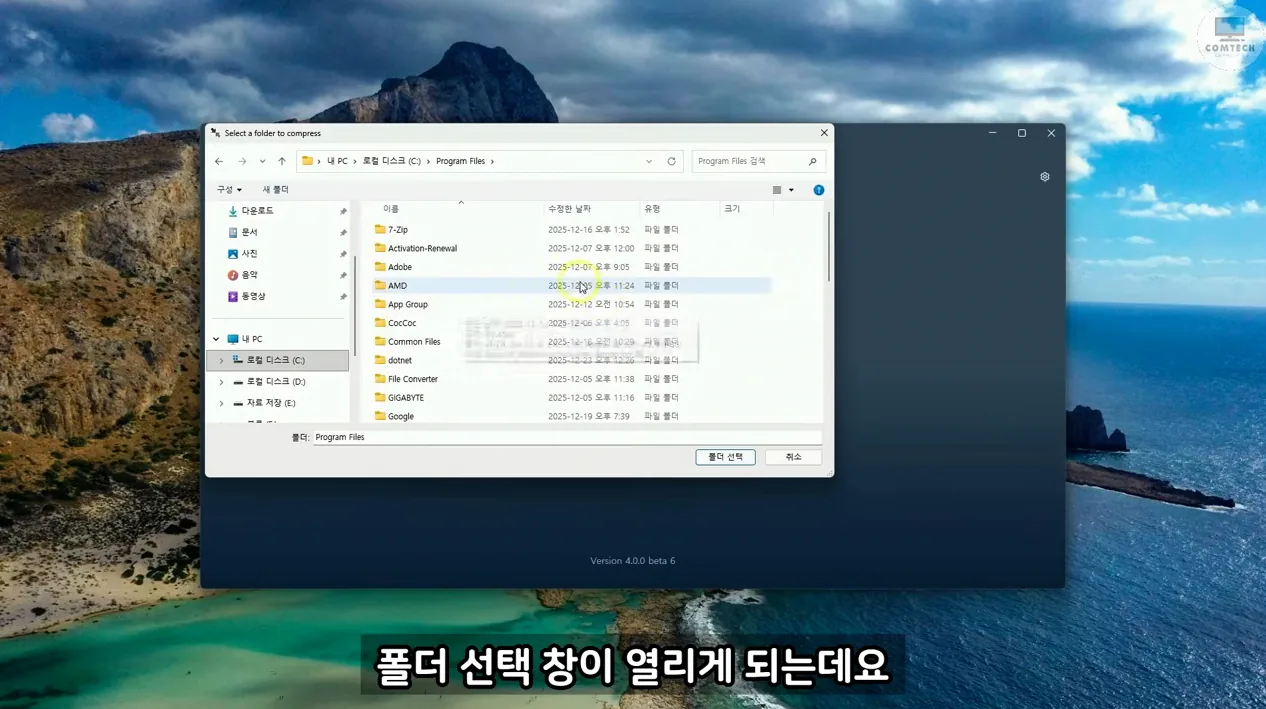Cancel the dialog with 취소
This screenshot has height=709, width=1266.
pos(793,457)
